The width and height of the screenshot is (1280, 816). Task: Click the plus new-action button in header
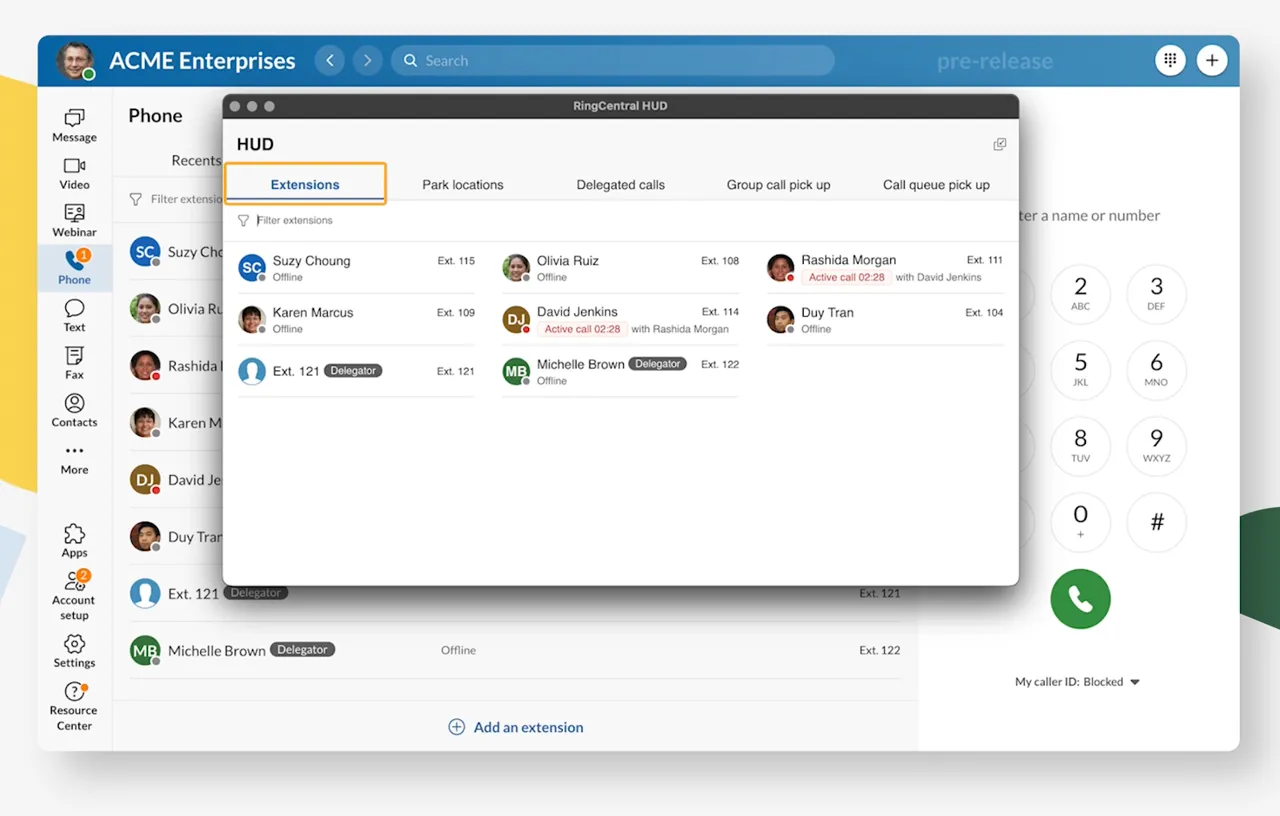click(1212, 60)
